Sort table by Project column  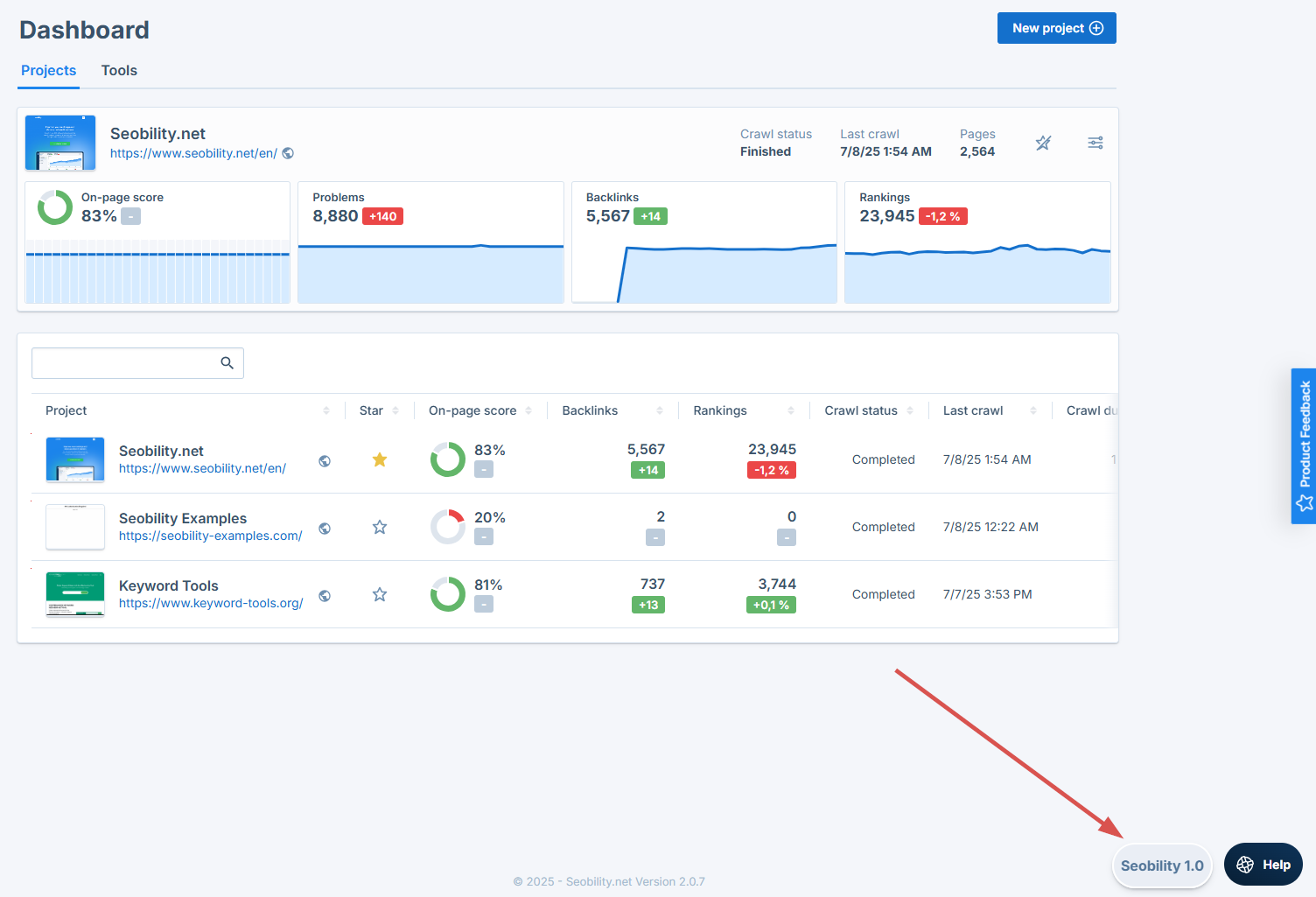pos(326,410)
